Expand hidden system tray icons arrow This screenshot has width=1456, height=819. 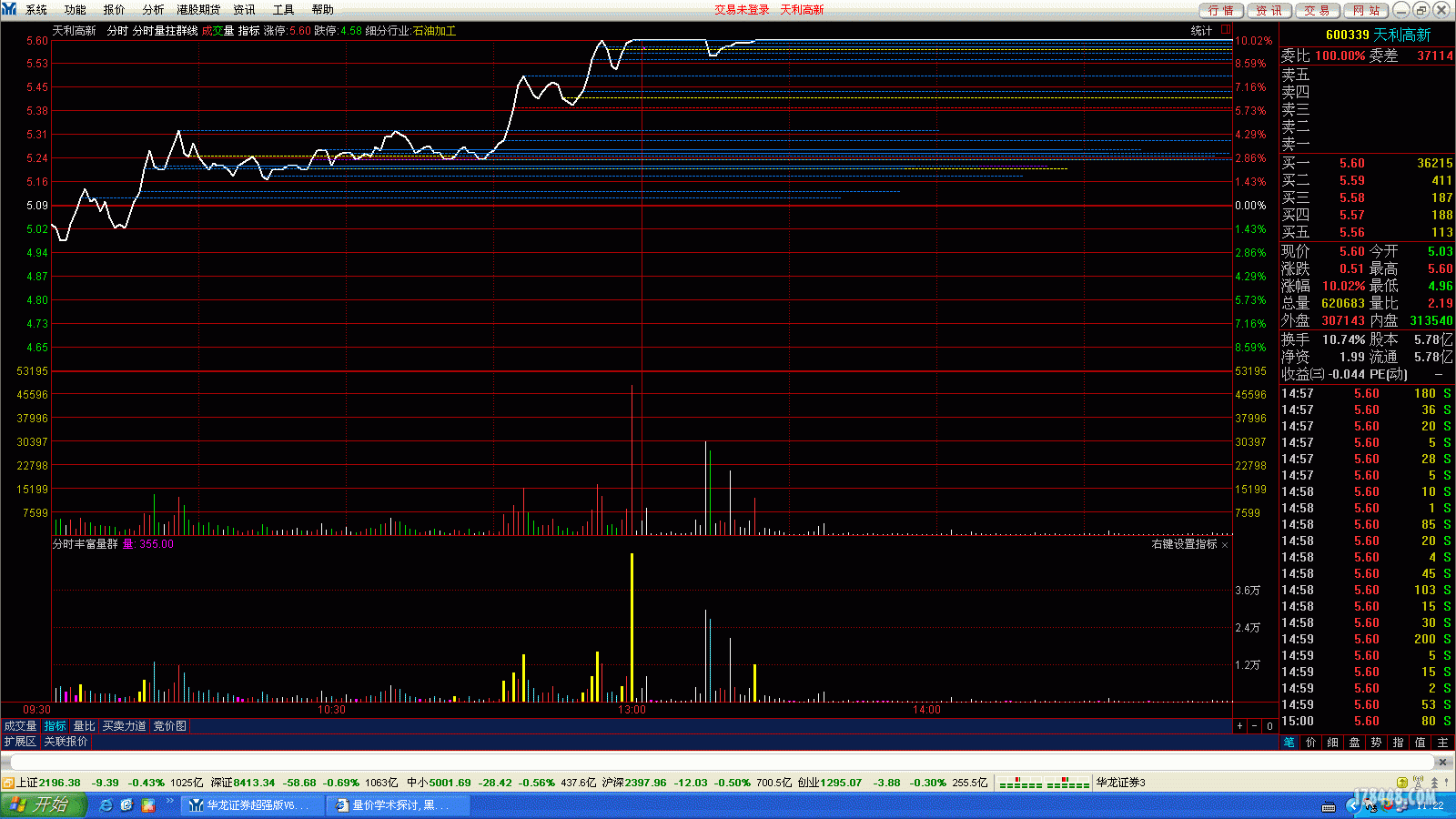1353,805
